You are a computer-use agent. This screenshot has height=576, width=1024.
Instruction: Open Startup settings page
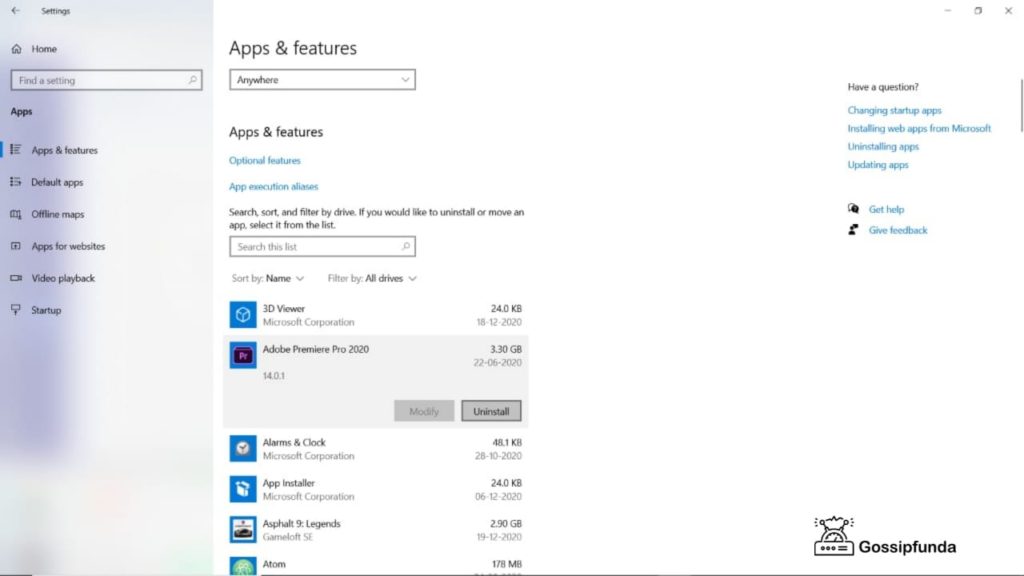click(46, 310)
